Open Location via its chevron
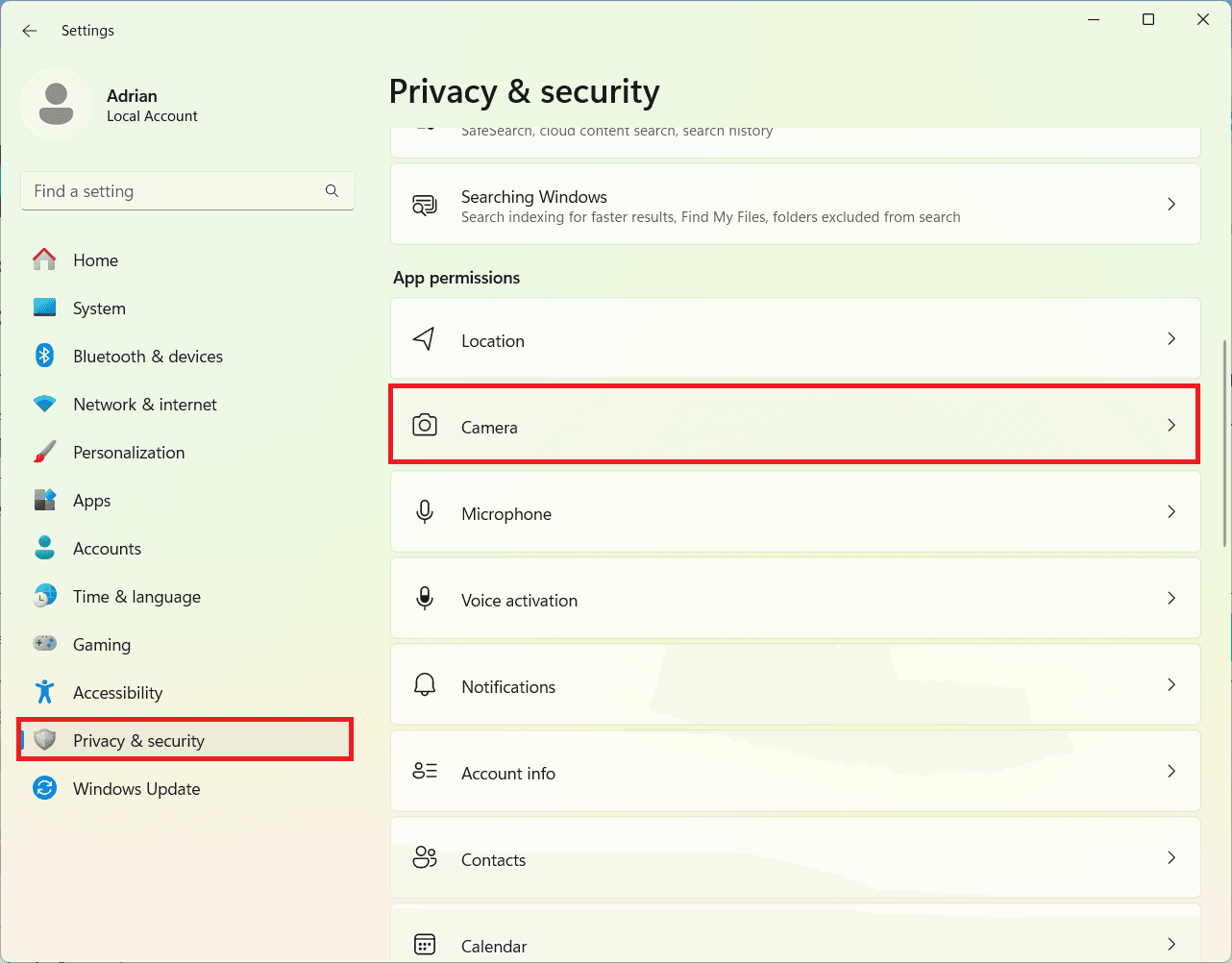 (x=1171, y=338)
